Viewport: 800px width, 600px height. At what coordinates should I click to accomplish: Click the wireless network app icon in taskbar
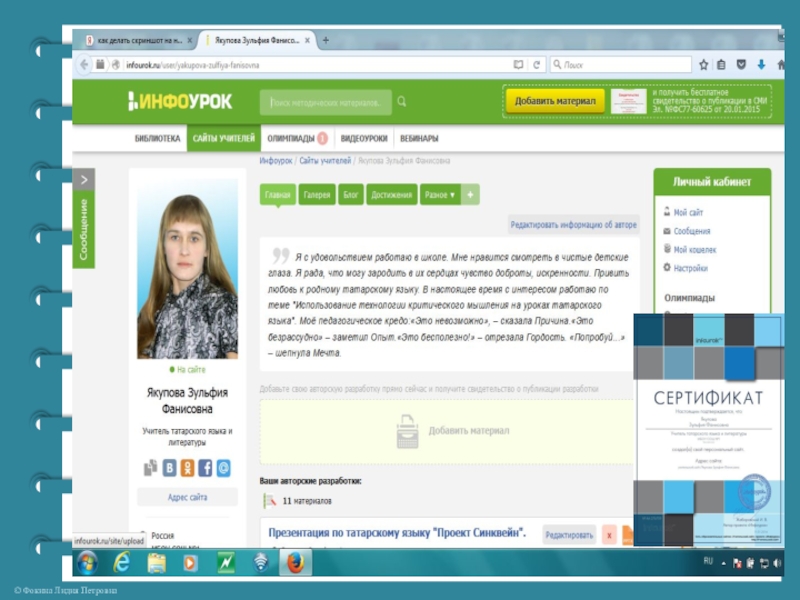(x=261, y=563)
